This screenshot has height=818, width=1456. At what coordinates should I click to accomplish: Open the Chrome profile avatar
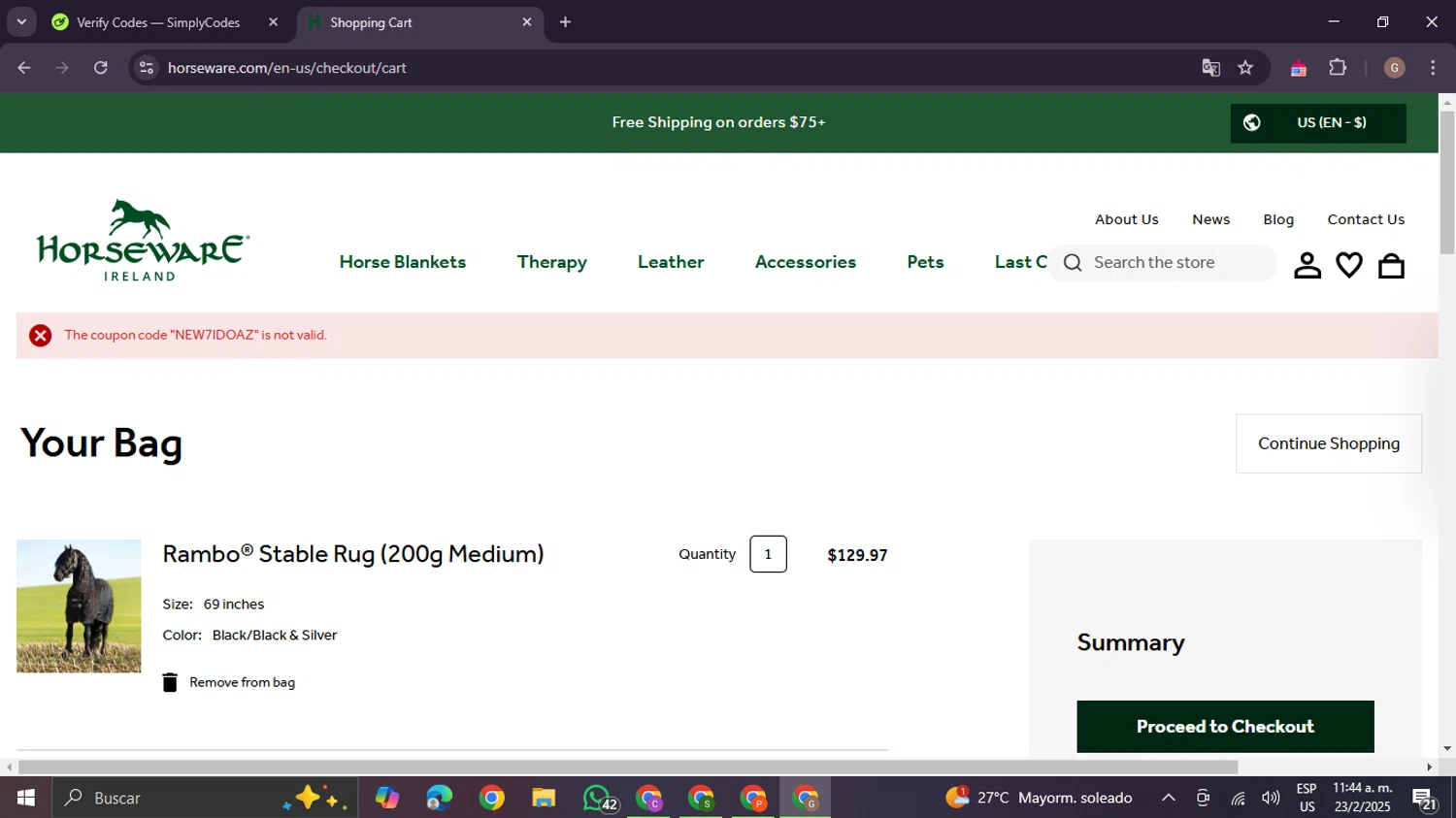point(1394,68)
